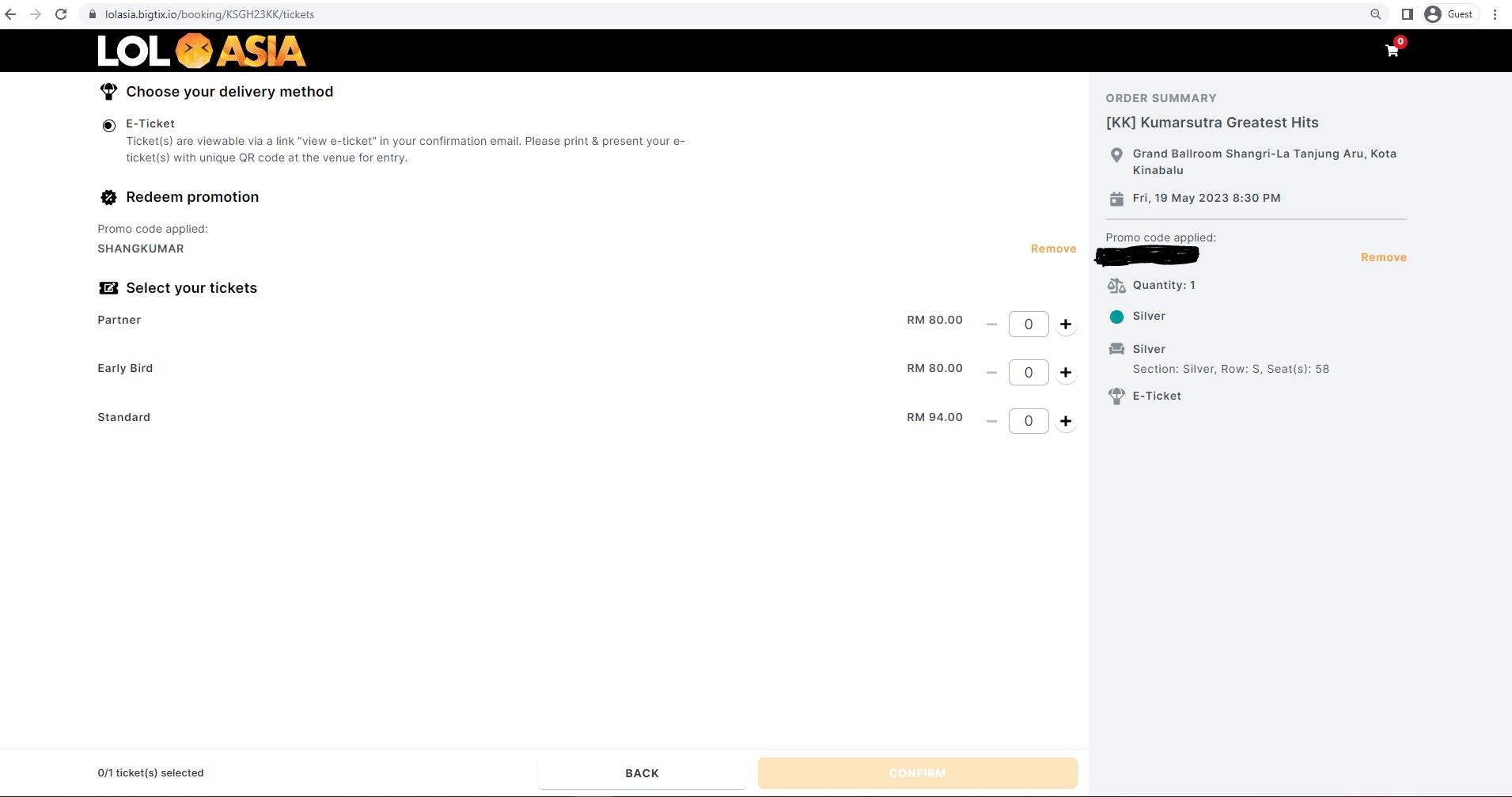The image size is (1512, 797).
Task: Click the Grand Ballroom Shangri-La venue text
Action: point(1264,161)
